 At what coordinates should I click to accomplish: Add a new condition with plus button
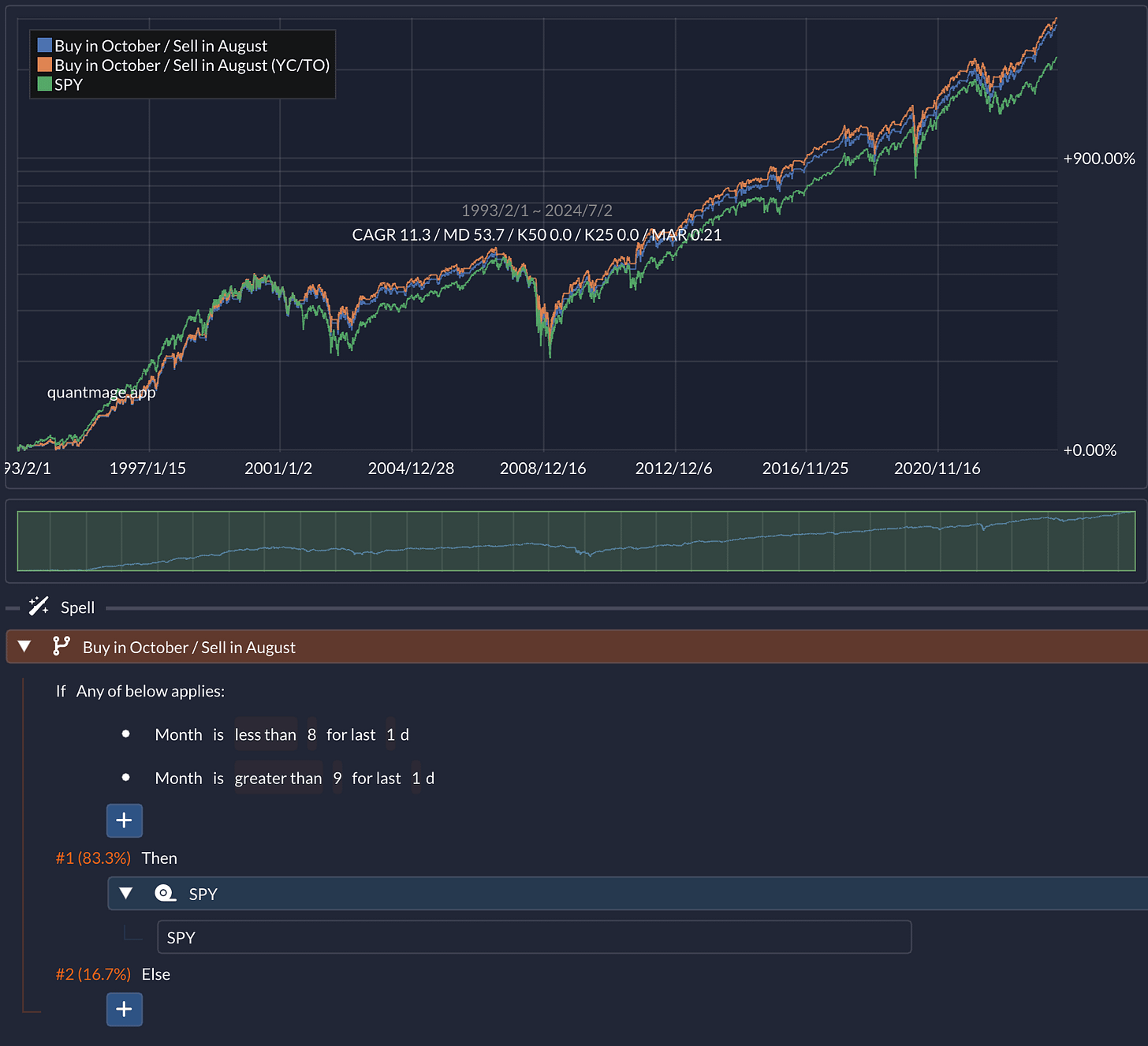(125, 820)
